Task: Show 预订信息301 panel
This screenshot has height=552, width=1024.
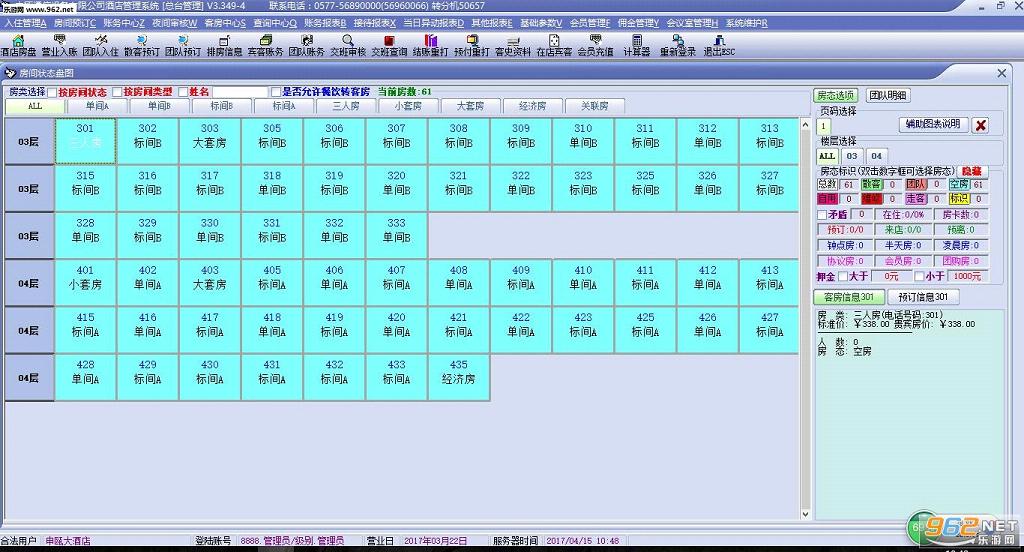Action: pyautogui.click(x=923, y=297)
